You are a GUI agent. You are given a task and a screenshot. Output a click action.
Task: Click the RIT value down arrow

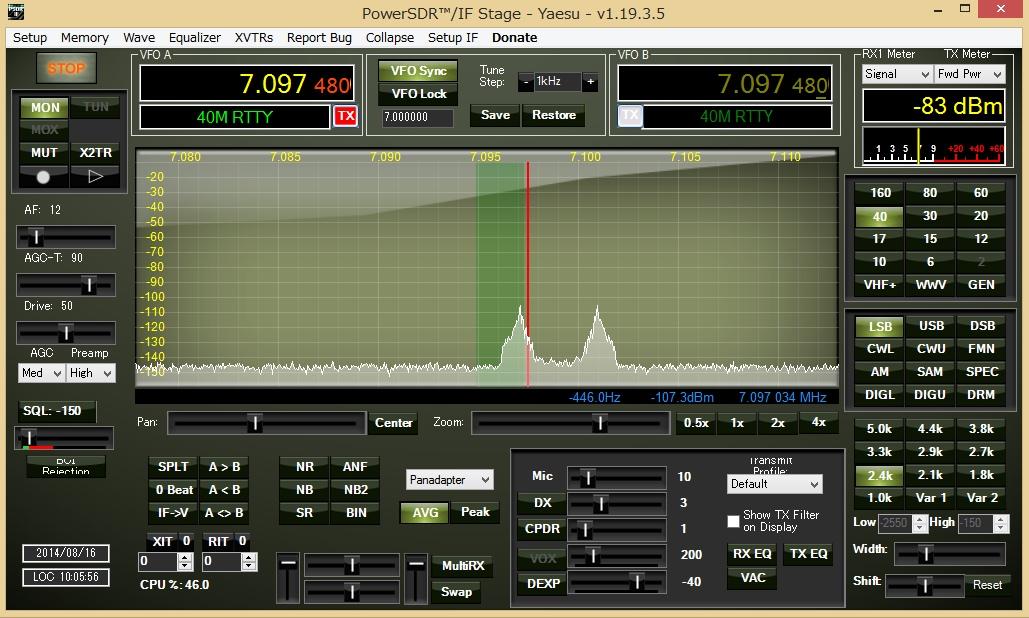click(248, 566)
